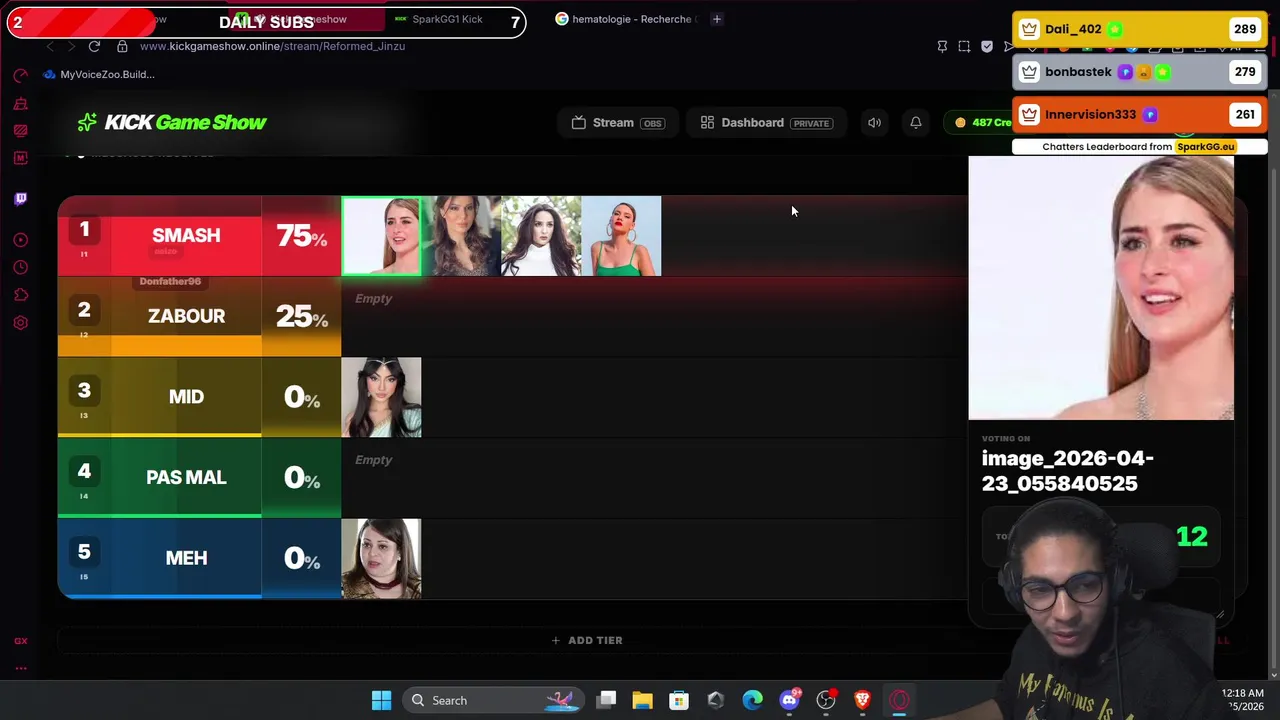Screen dimensions: 1280x720
Task: Launch Microsoft Edge from the taskbar
Action: click(x=752, y=700)
